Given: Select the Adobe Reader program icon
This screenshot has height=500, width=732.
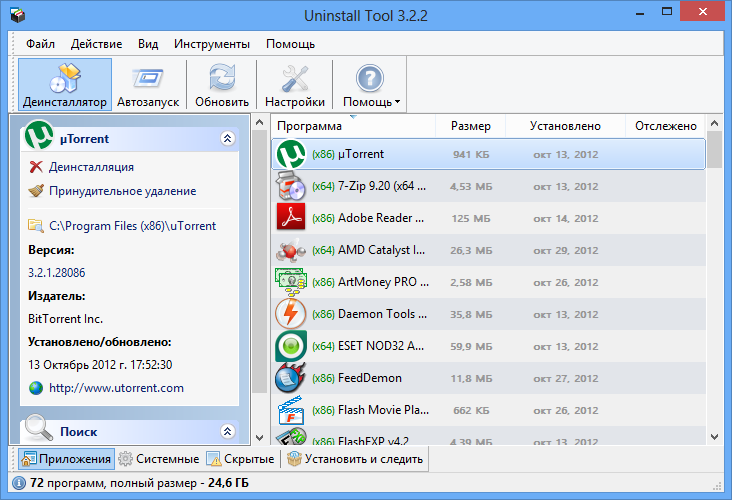Looking at the screenshot, I should click(291, 217).
